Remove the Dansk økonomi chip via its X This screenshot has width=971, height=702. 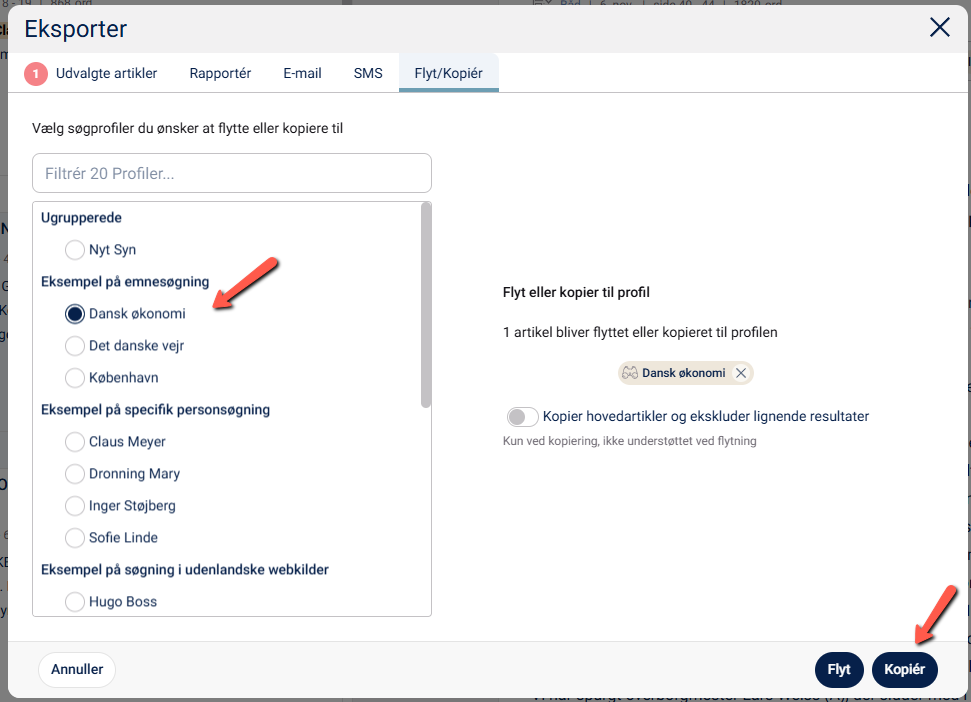coord(741,373)
